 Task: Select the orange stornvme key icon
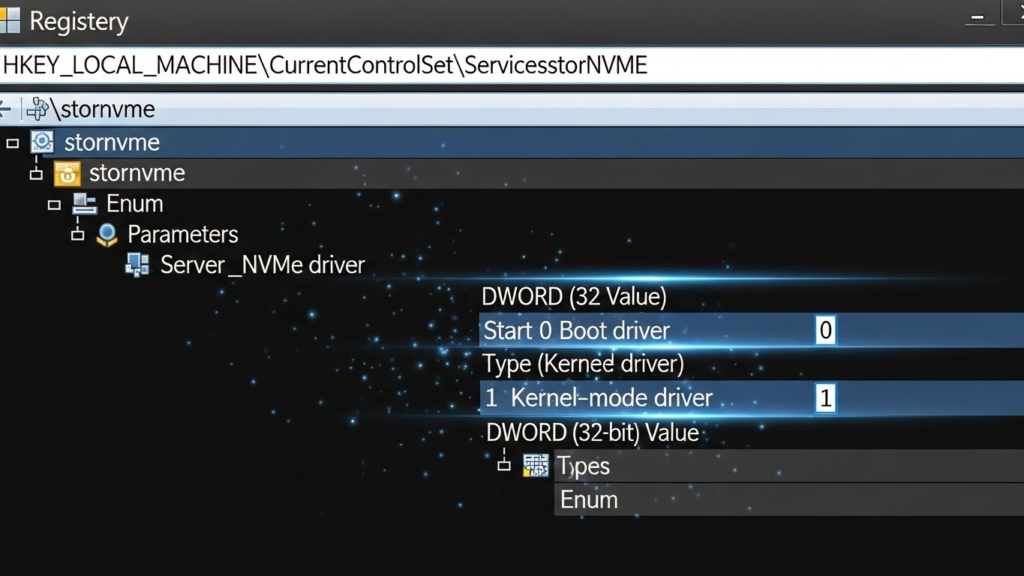pos(66,172)
